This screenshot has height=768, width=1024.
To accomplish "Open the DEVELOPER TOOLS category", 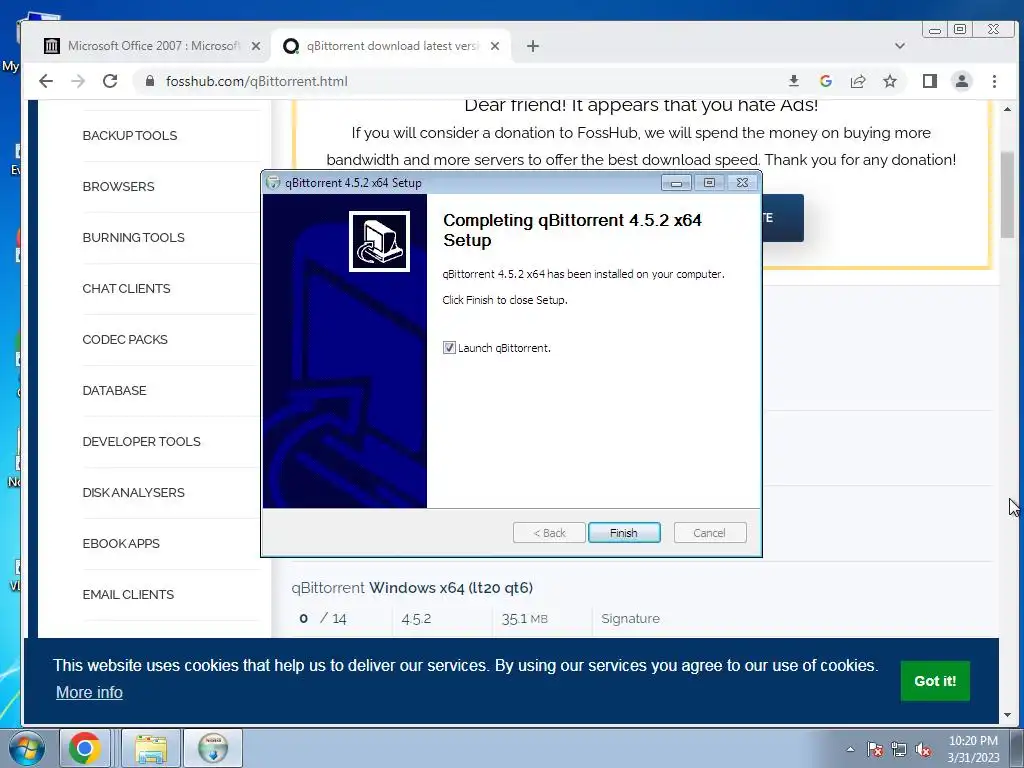I will 141,441.
